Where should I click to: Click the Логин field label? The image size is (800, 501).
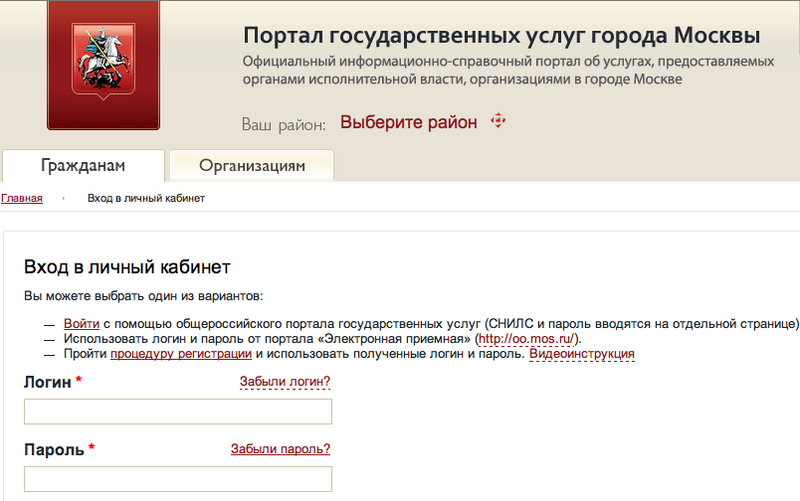coord(47,383)
